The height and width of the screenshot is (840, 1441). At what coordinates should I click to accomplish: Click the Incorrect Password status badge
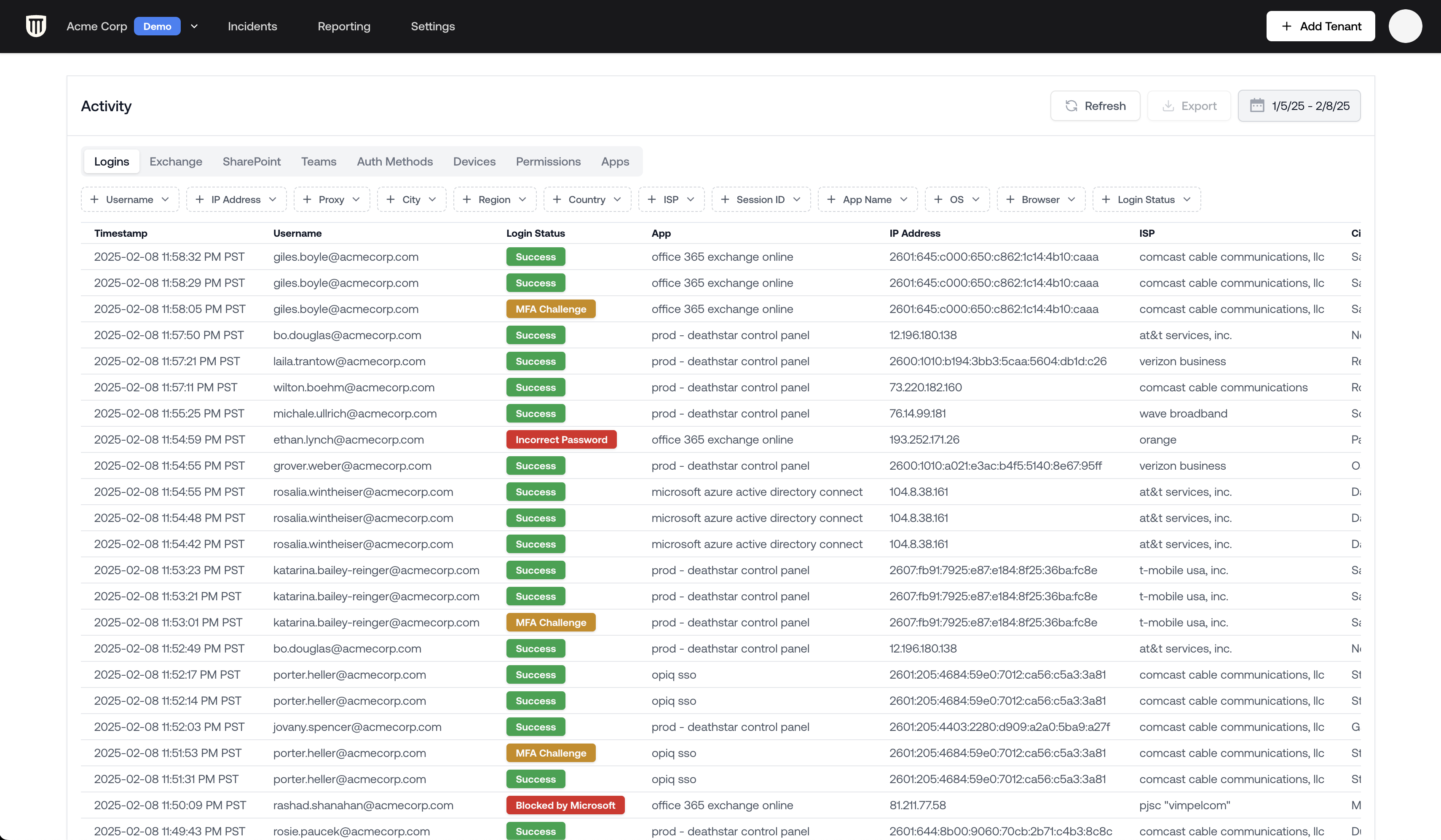pos(561,440)
